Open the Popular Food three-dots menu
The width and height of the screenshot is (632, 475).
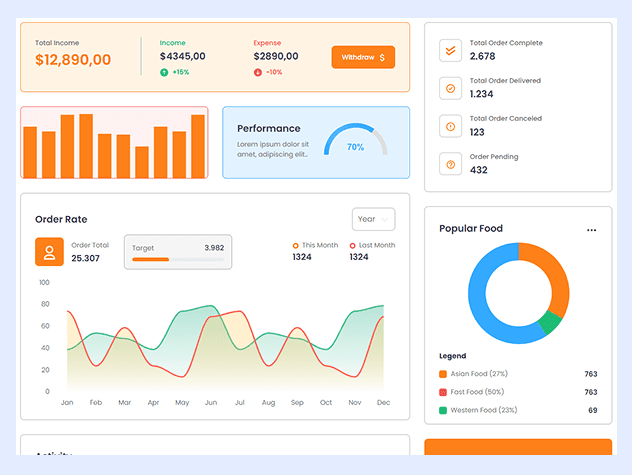pyautogui.click(x=591, y=230)
